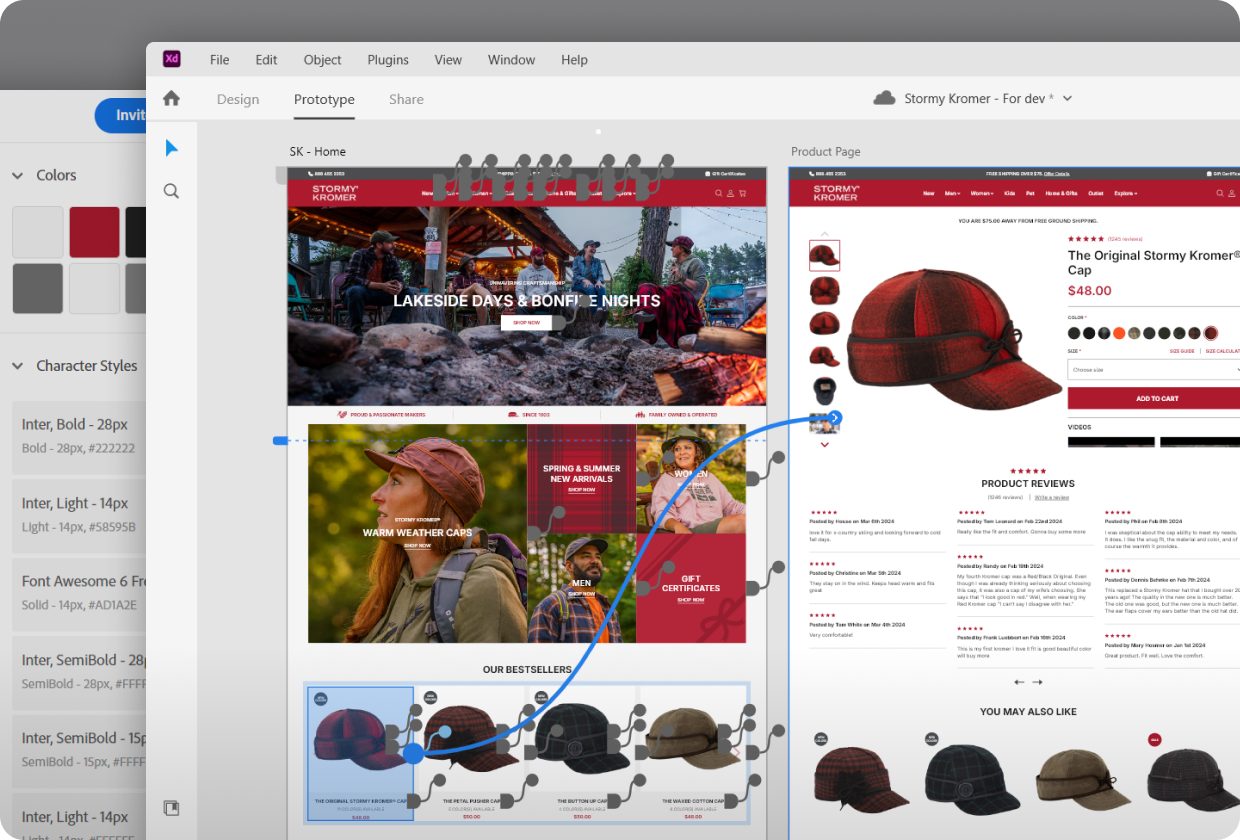1240x840 pixels.
Task: Switch to the Share tab
Action: click(x=406, y=99)
